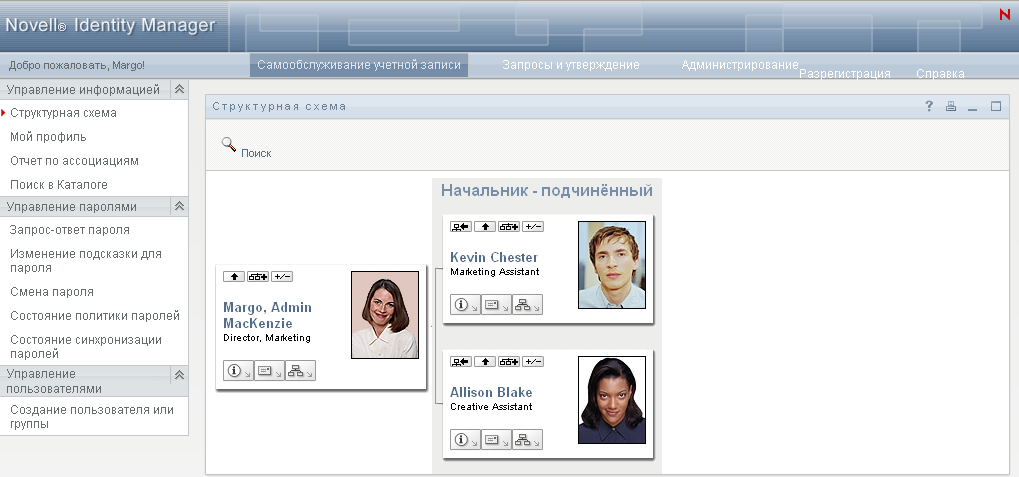Open Изменение подсказки для пароля
This screenshot has height=477, width=1019.
[86, 261]
